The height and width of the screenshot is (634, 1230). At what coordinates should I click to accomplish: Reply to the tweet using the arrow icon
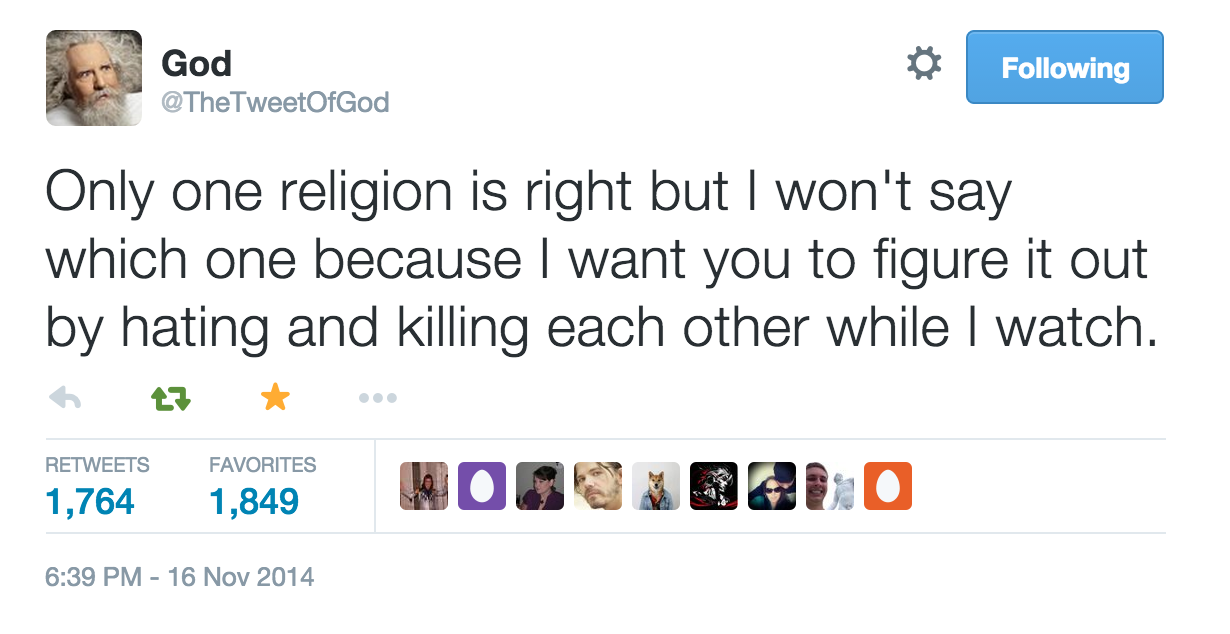pos(65,398)
